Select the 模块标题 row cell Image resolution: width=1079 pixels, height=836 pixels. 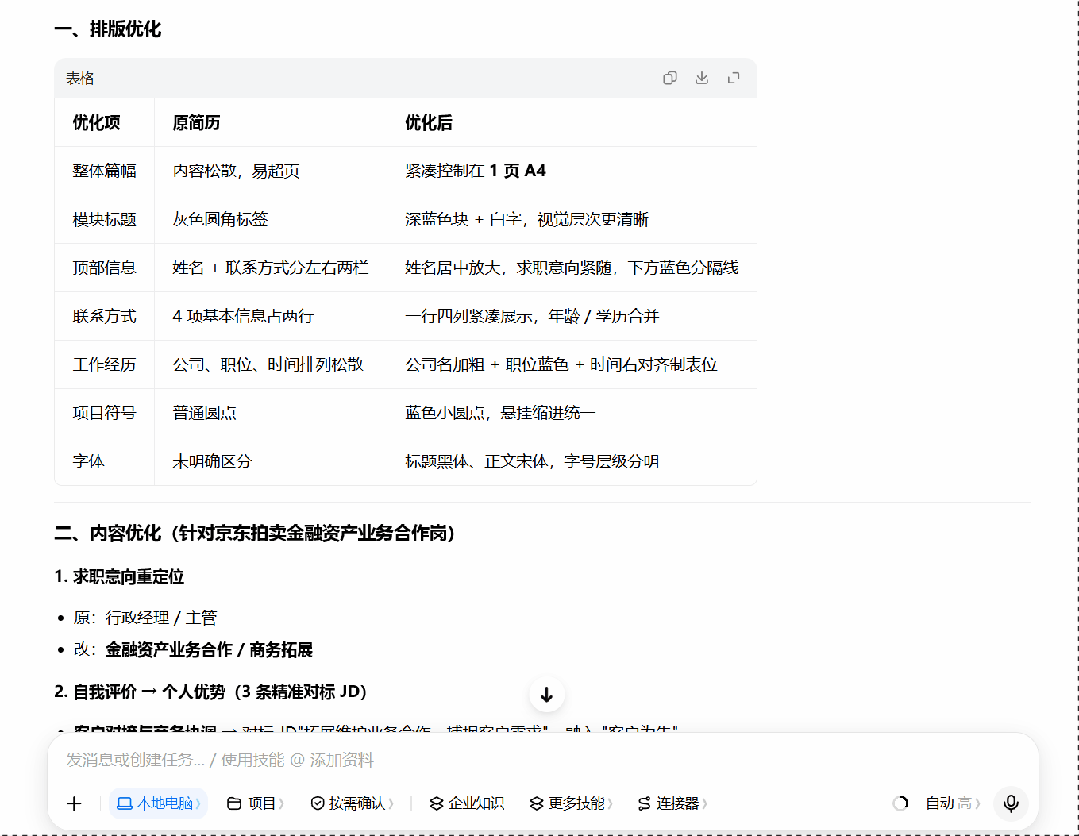pyautogui.click(x=105, y=219)
